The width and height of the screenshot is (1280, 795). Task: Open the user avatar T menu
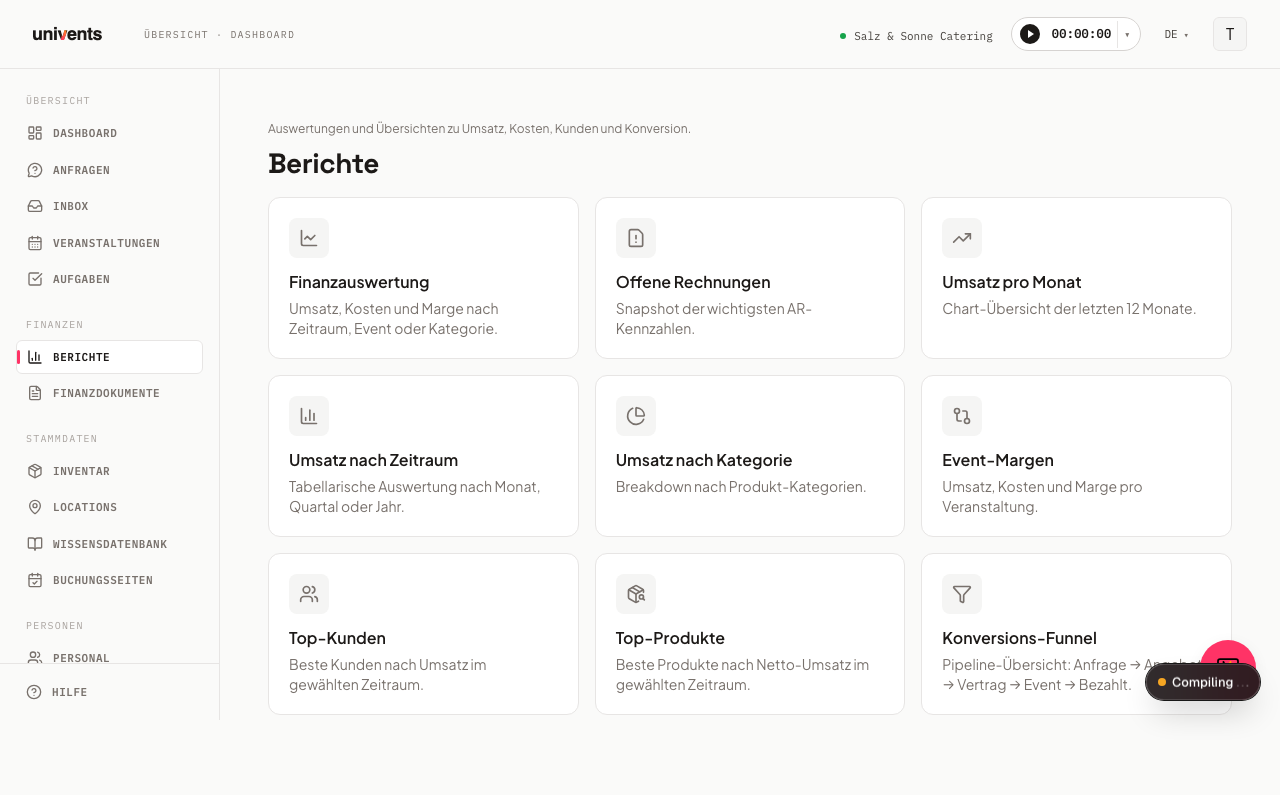tap(1230, 34)
